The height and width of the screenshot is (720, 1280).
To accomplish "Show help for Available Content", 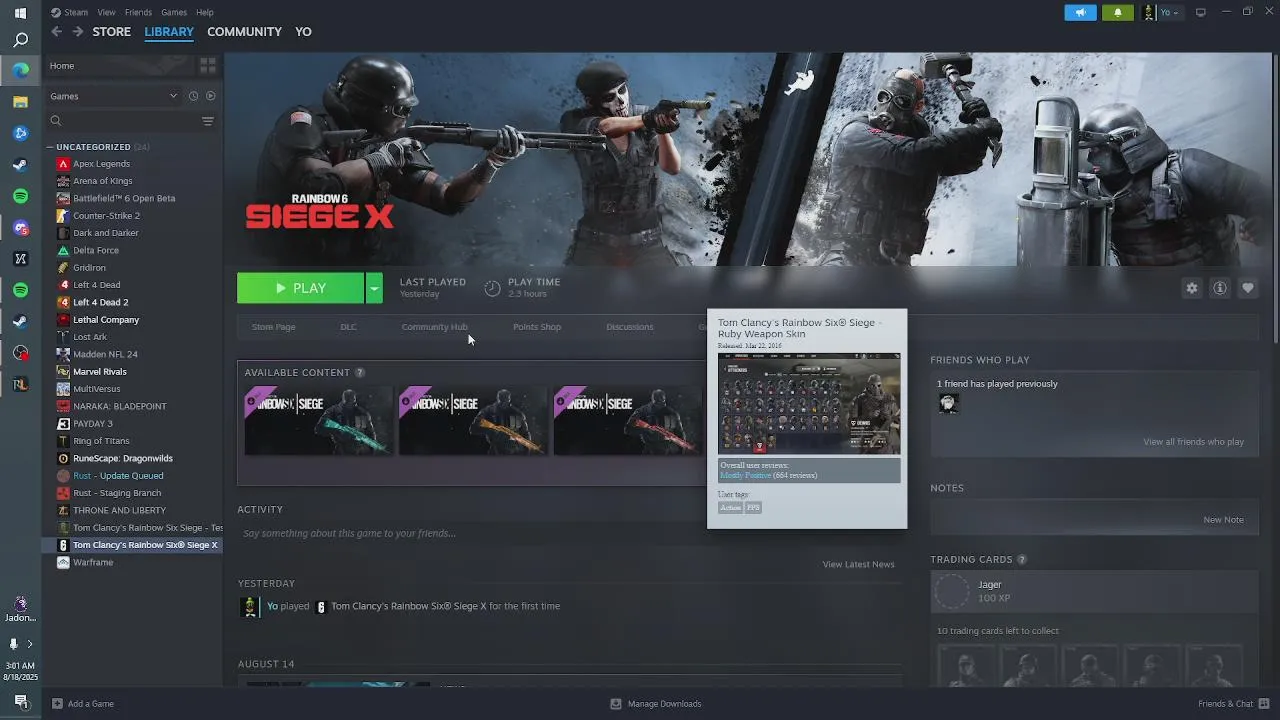I will 360,373.
